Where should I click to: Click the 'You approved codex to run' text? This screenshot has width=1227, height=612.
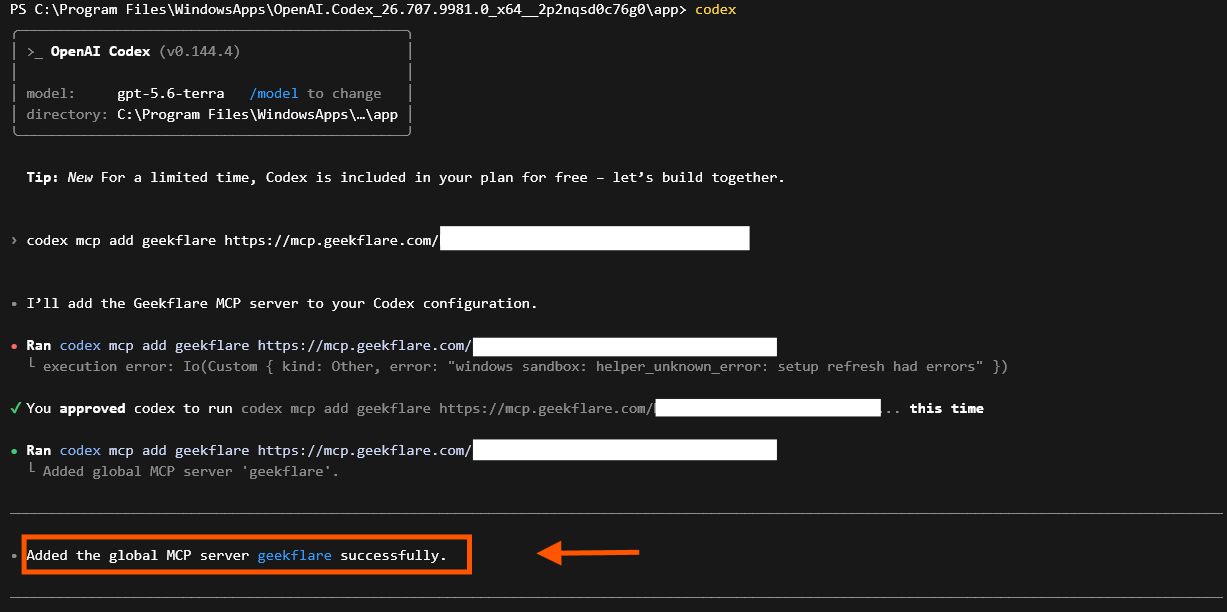point(130,408)
